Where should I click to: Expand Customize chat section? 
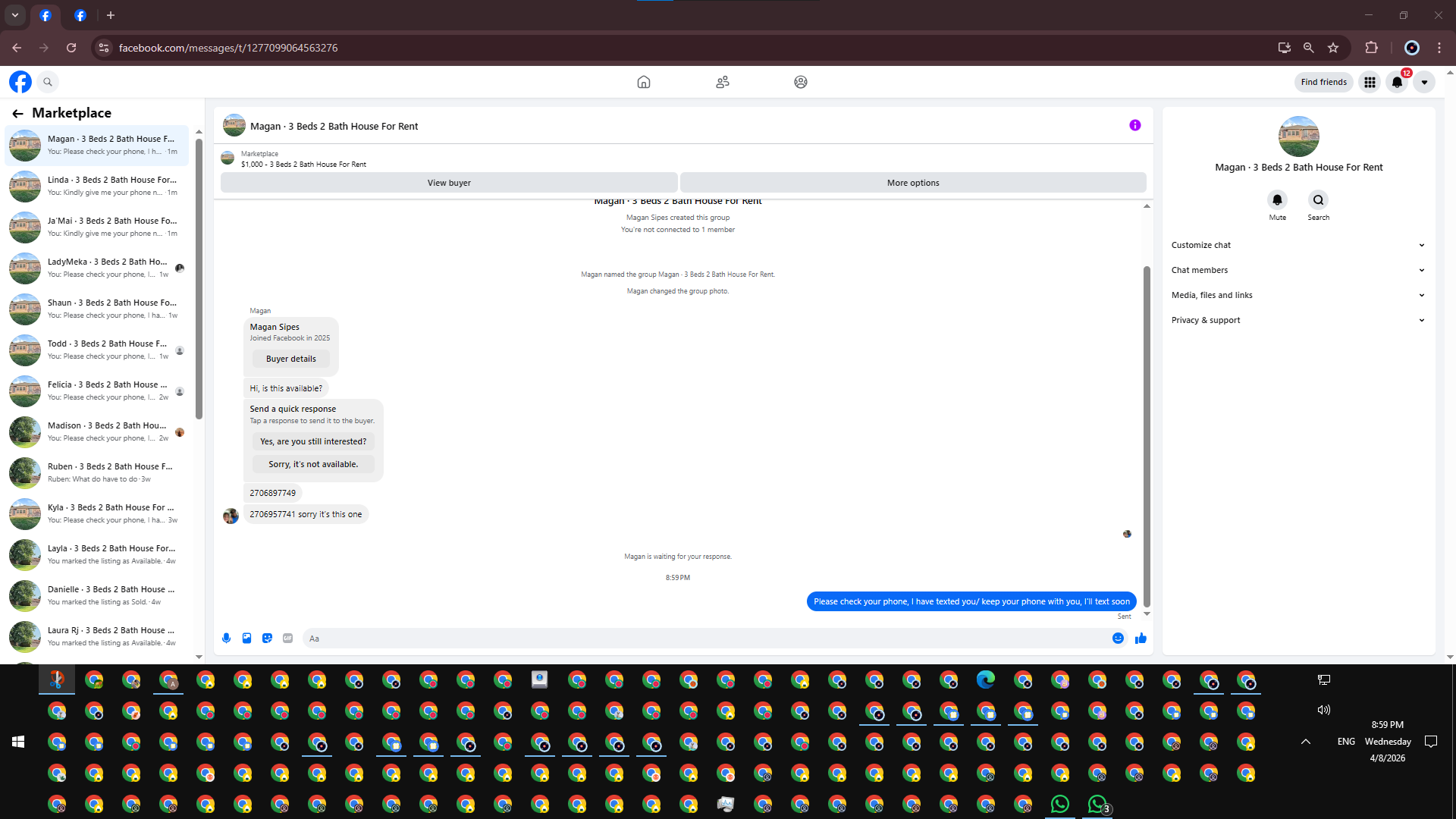tap(1298, 245)
